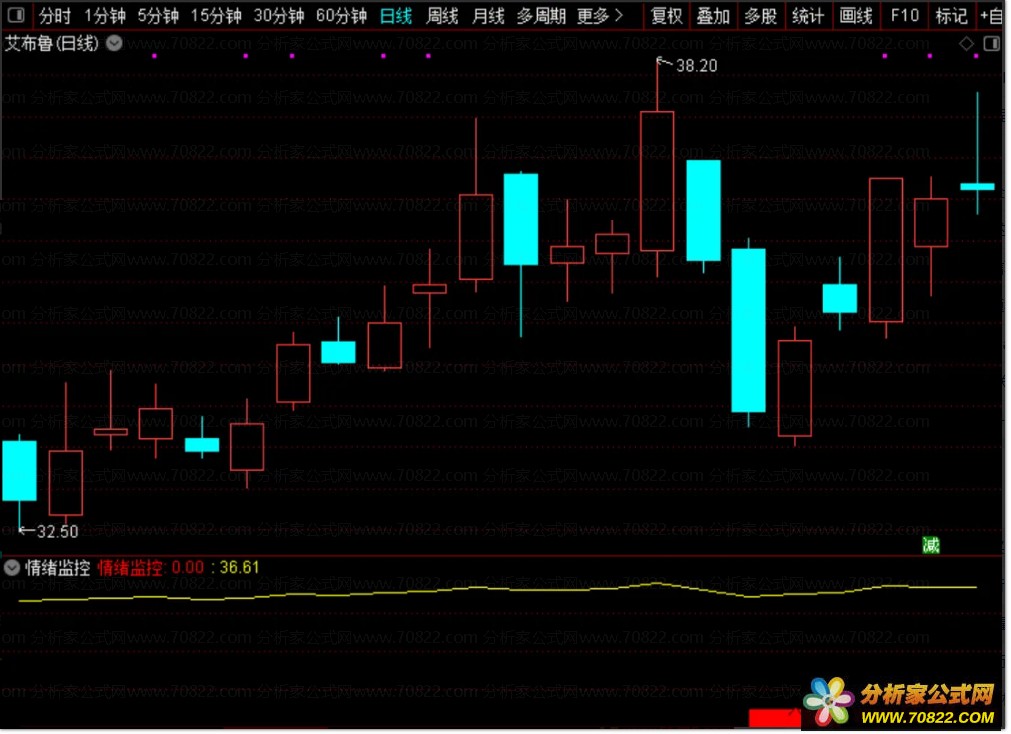The height and width of the screenshot is (734, 1011).
Task: Click the red 情绪监控 0.00 value
Action: pyautogui.click(x=151, y=568)
